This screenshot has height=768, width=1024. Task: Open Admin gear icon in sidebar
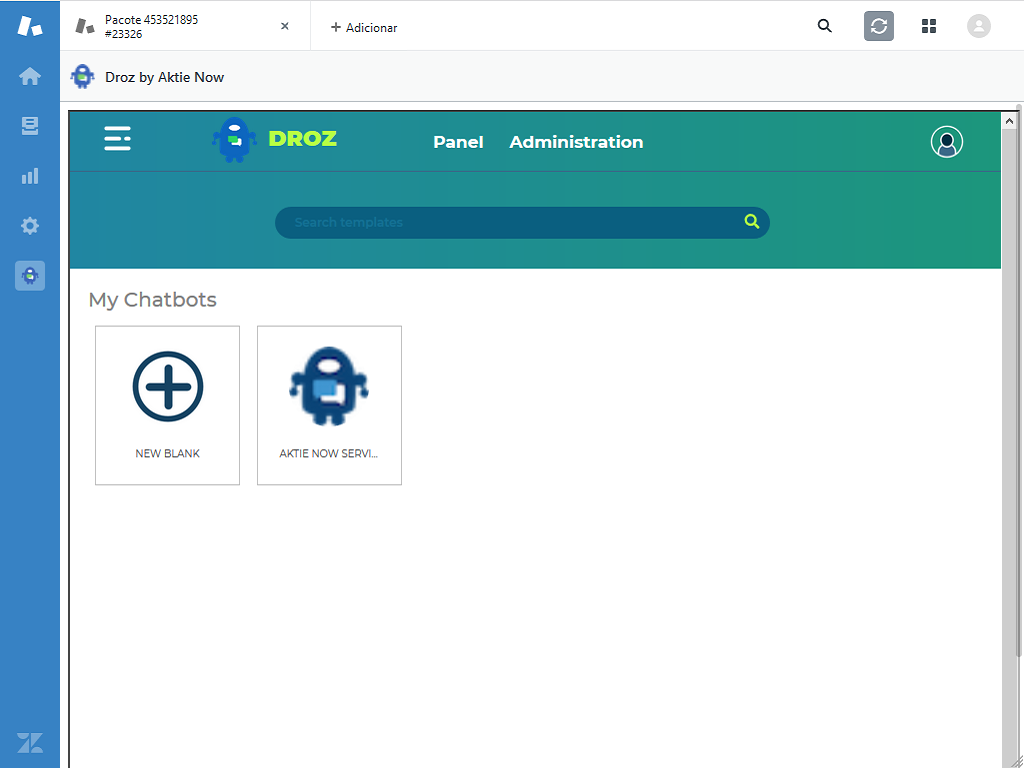tap(30, 226)
